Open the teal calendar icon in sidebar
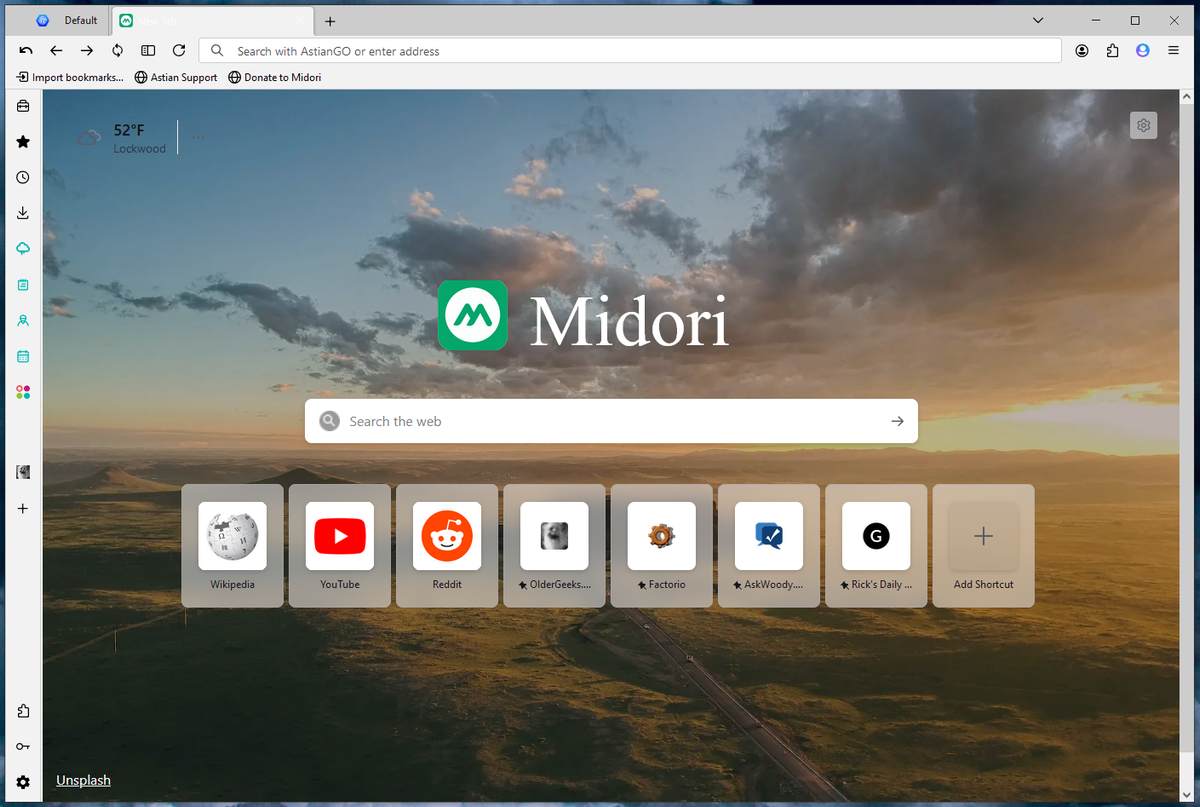The image size is (1200, 807). pos(23,356)
